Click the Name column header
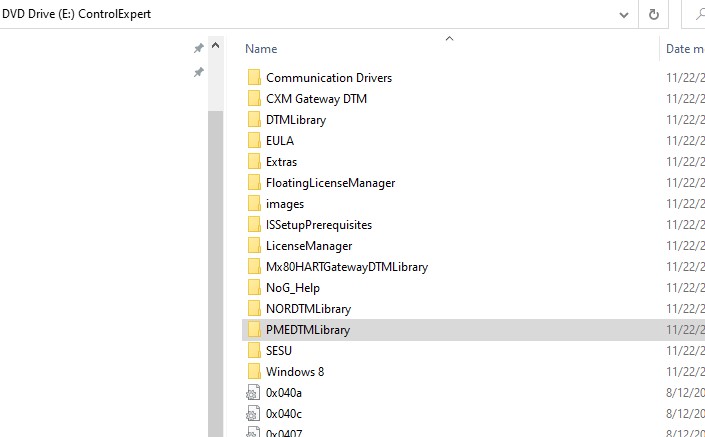 tap(261, 49)
